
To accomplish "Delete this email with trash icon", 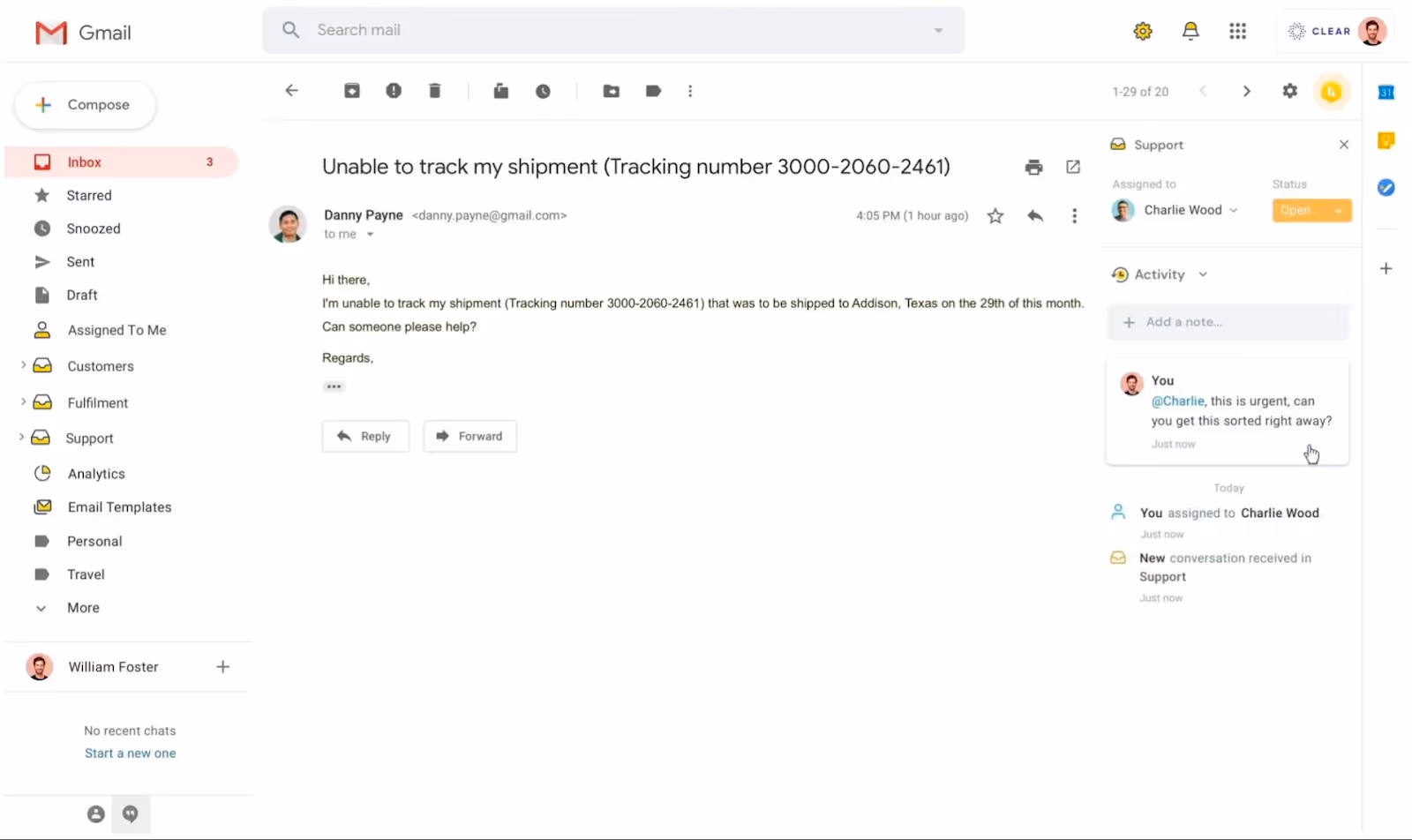I will [x=435, y=91].
